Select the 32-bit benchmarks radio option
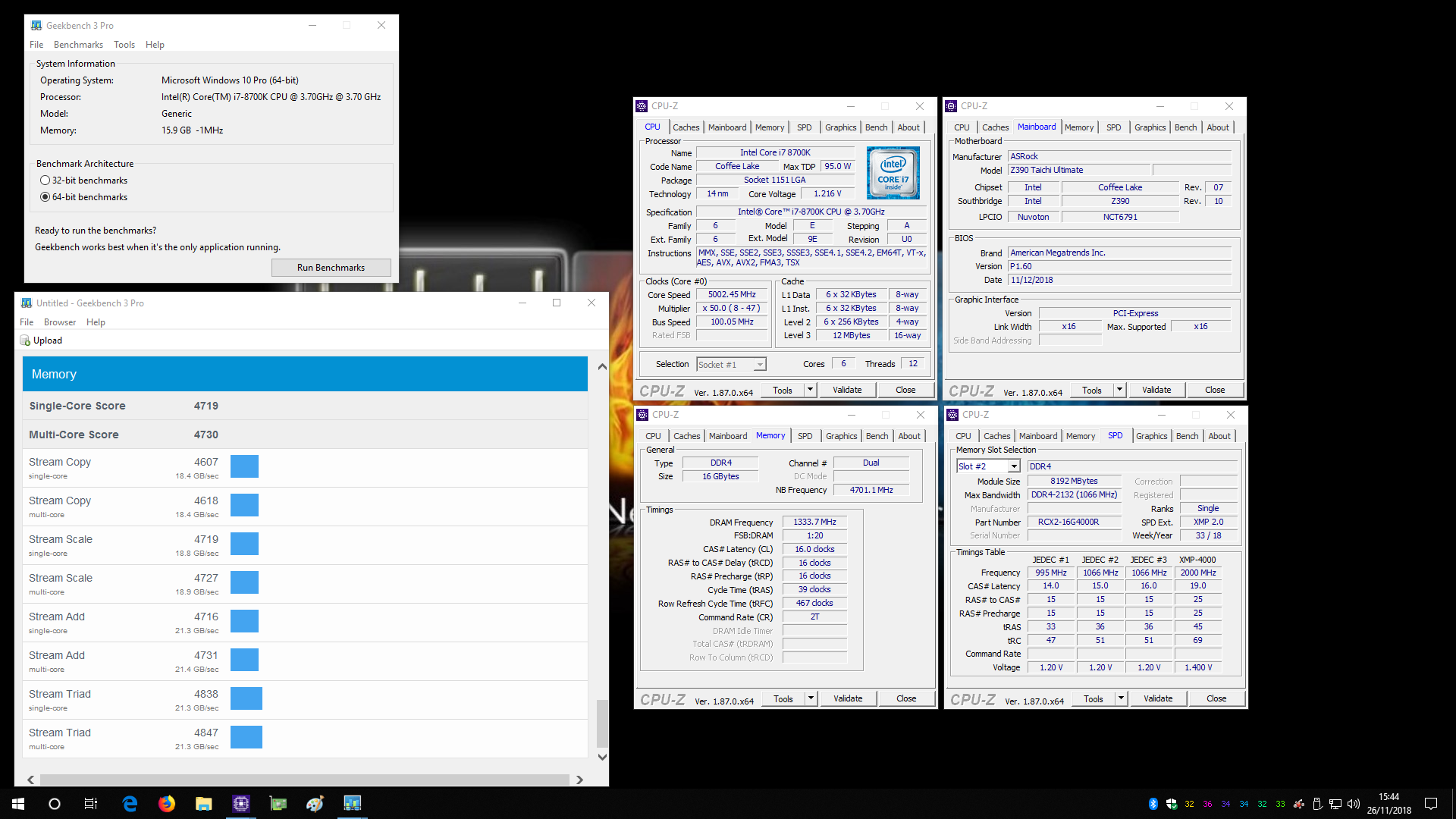The width and height of the screenshot is (1456, 819). [45, 180]
